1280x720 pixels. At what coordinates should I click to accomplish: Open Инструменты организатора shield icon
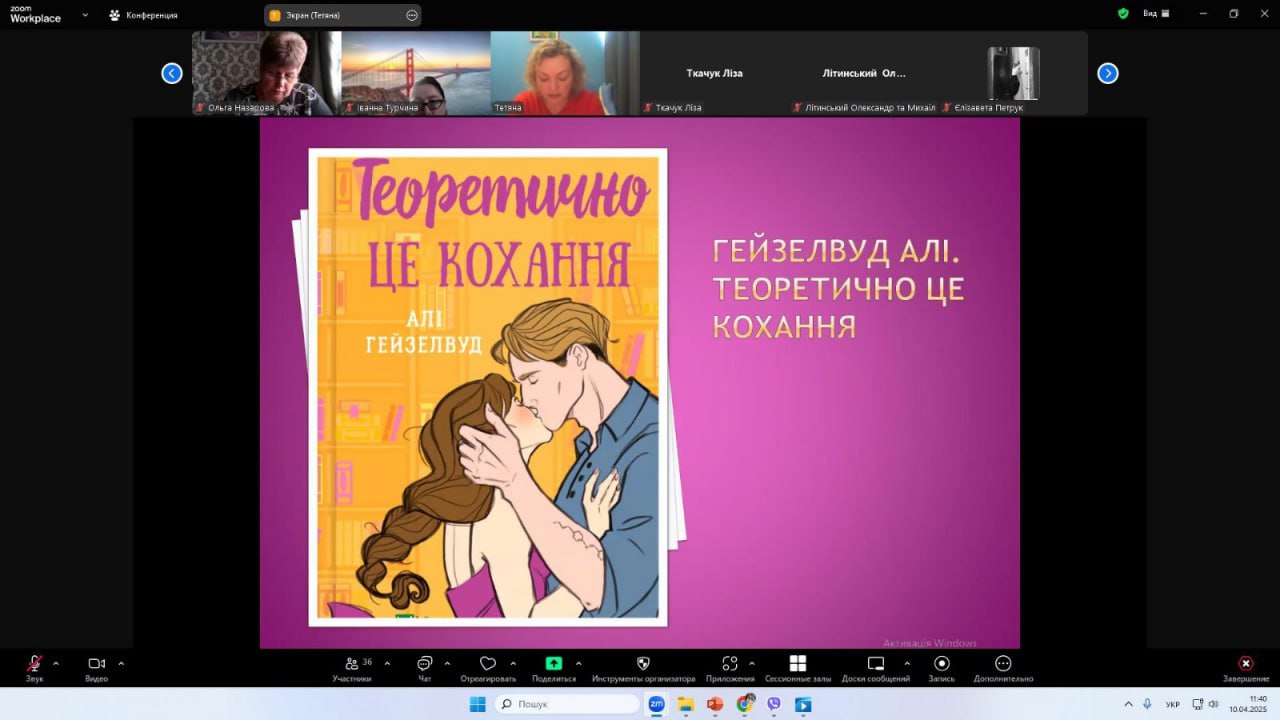pos(643,663)
